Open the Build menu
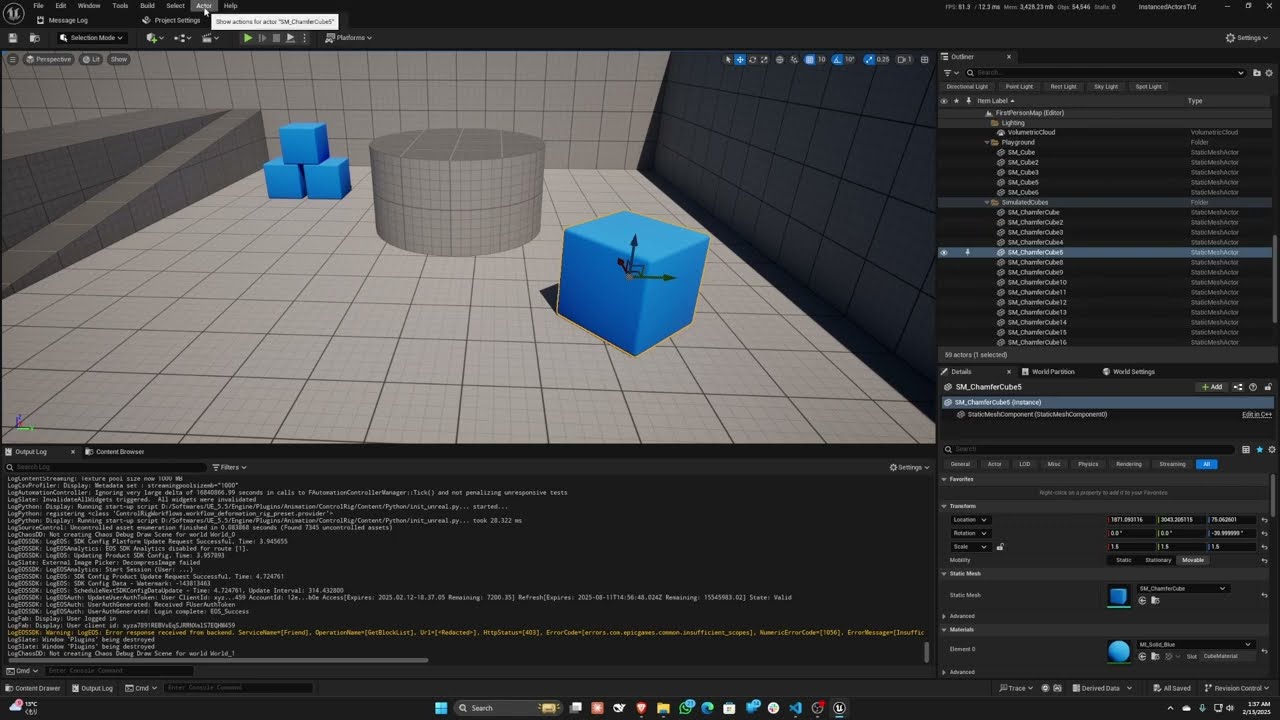 click(x=147, y=6)
